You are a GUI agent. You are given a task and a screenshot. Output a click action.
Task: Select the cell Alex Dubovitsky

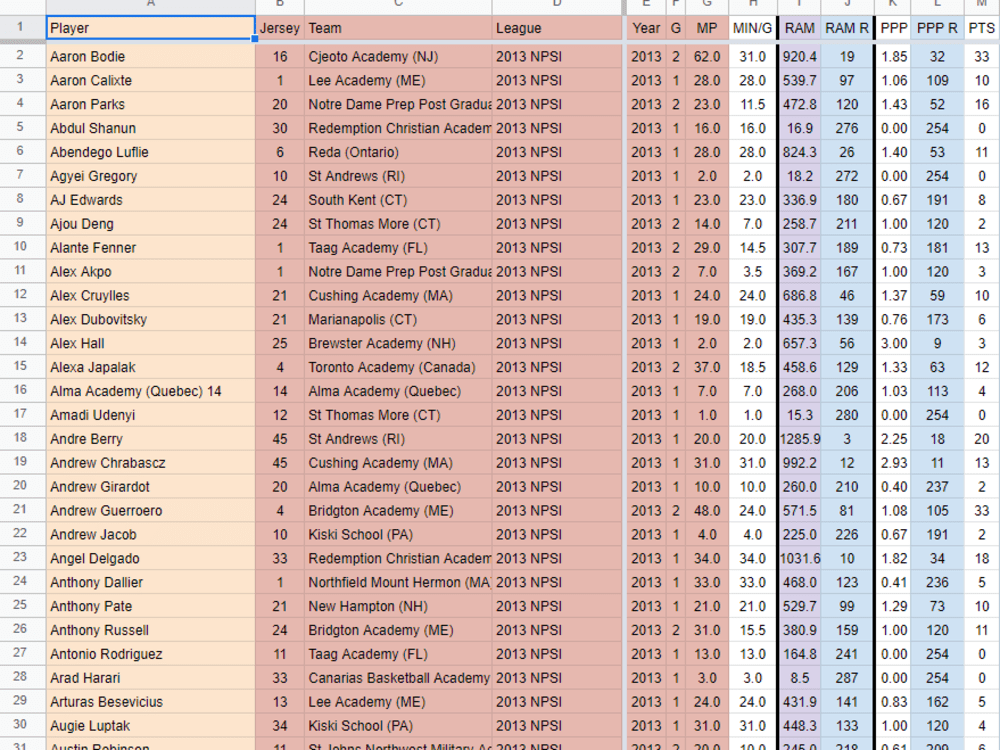coord(151,320)
